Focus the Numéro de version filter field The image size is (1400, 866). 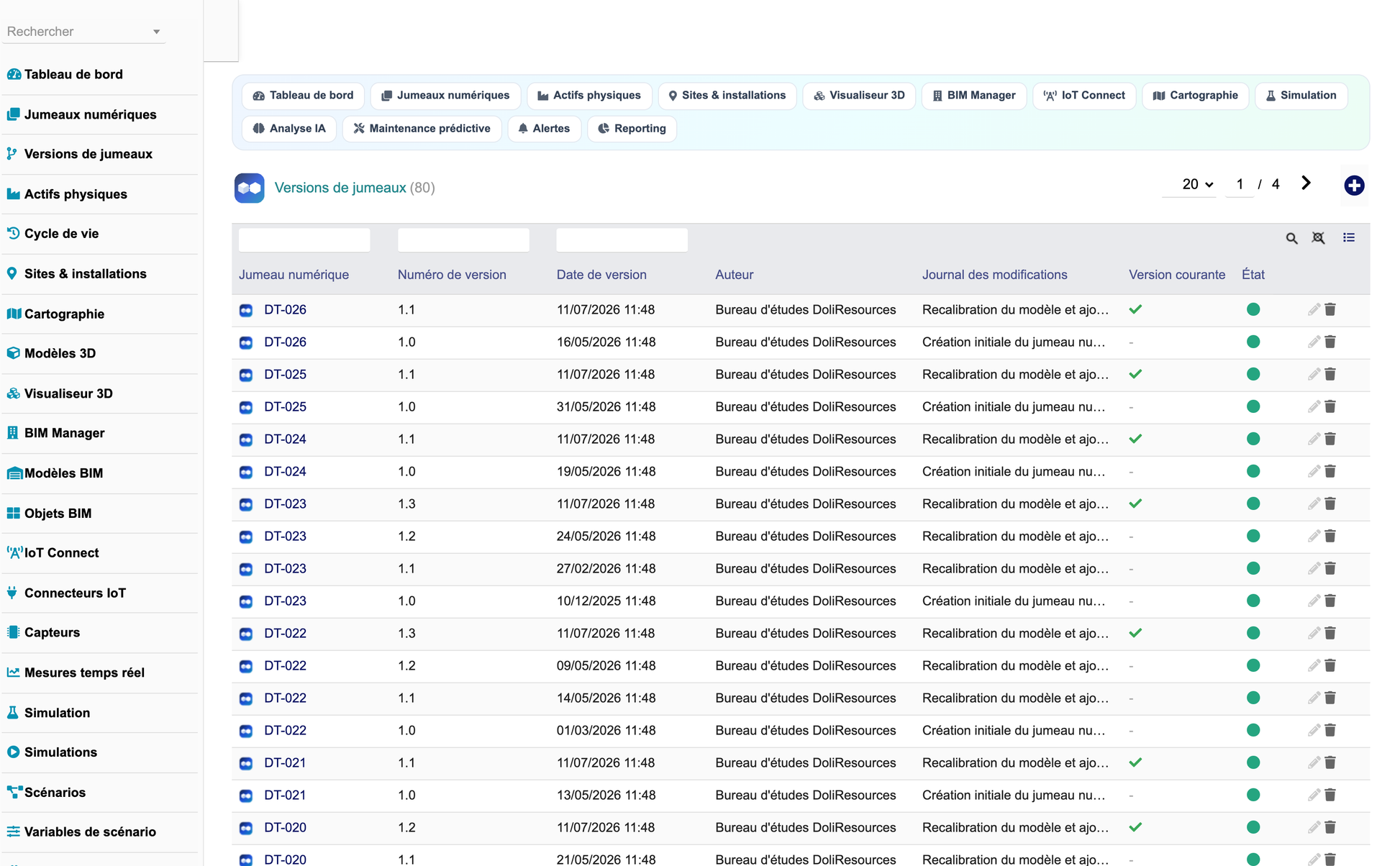click(463, 240)
